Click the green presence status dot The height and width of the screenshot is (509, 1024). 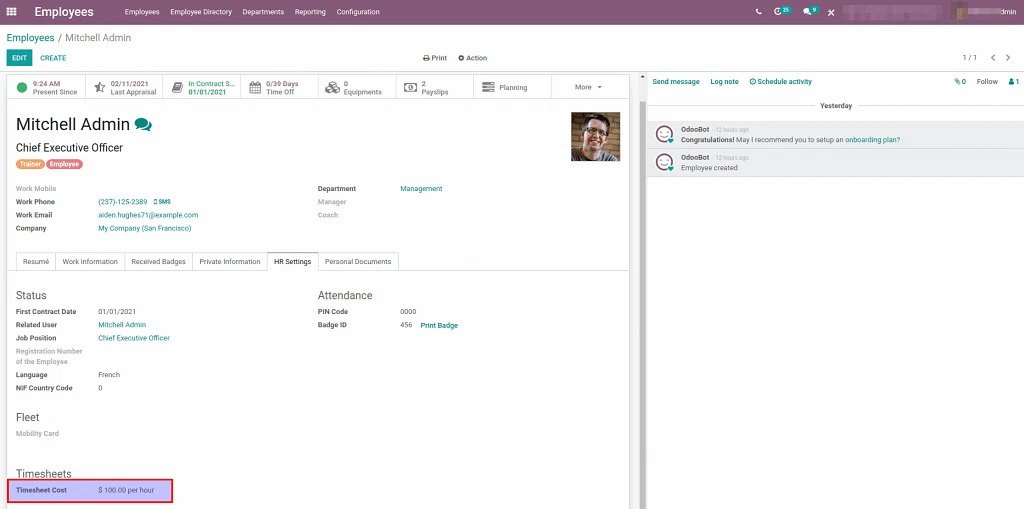point(22,88)
